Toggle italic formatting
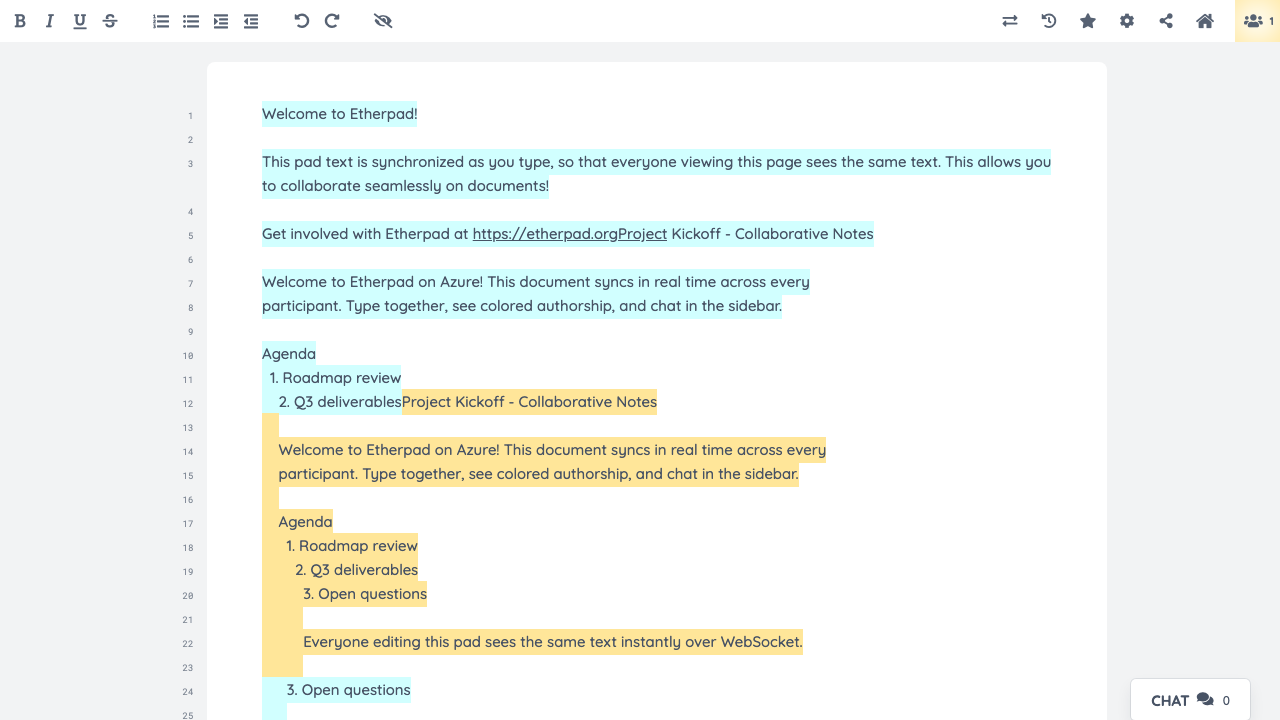 [49, 21]
